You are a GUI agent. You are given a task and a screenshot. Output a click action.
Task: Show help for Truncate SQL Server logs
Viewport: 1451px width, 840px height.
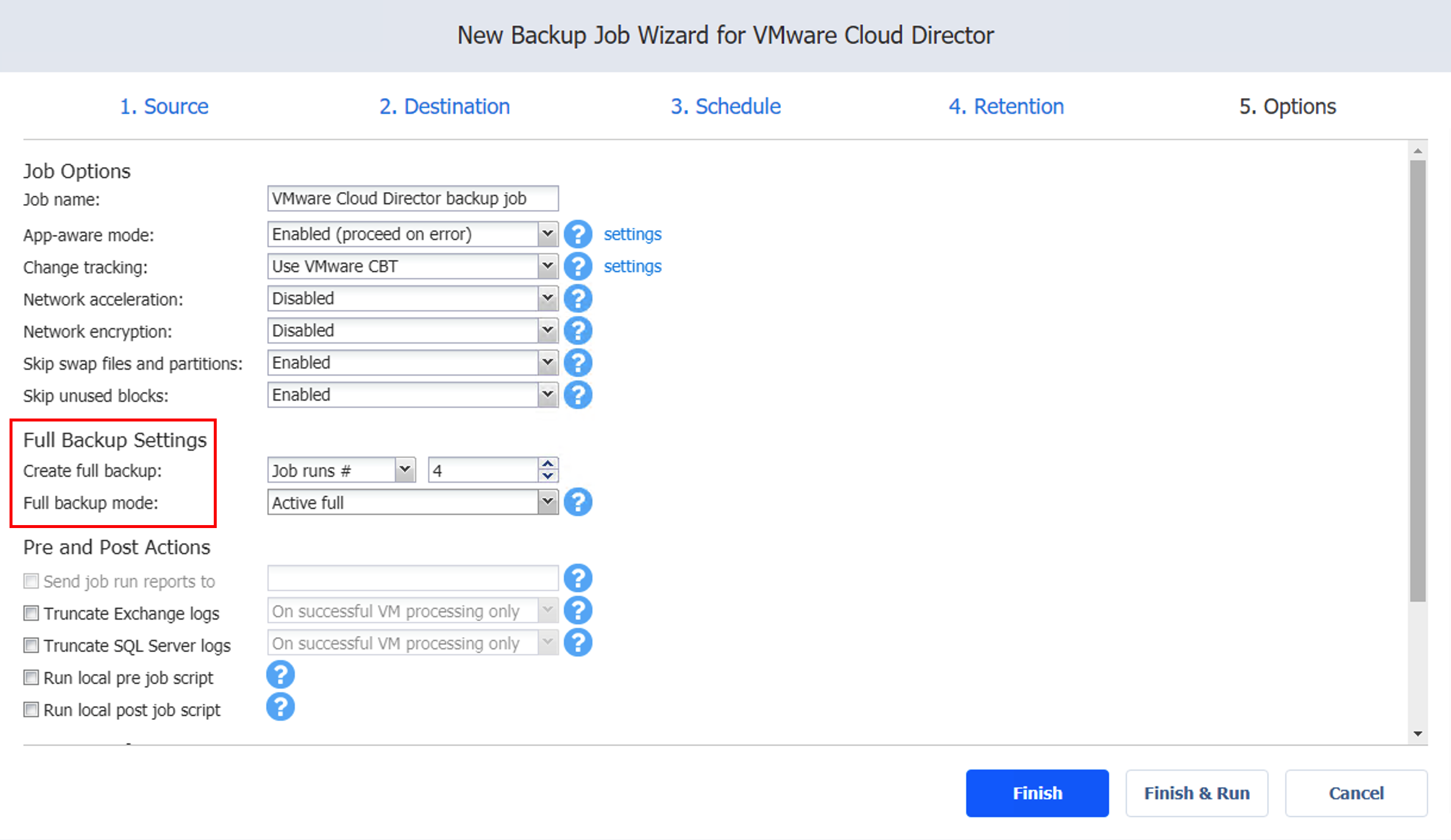pyautogui.click(x=578, y=642)
